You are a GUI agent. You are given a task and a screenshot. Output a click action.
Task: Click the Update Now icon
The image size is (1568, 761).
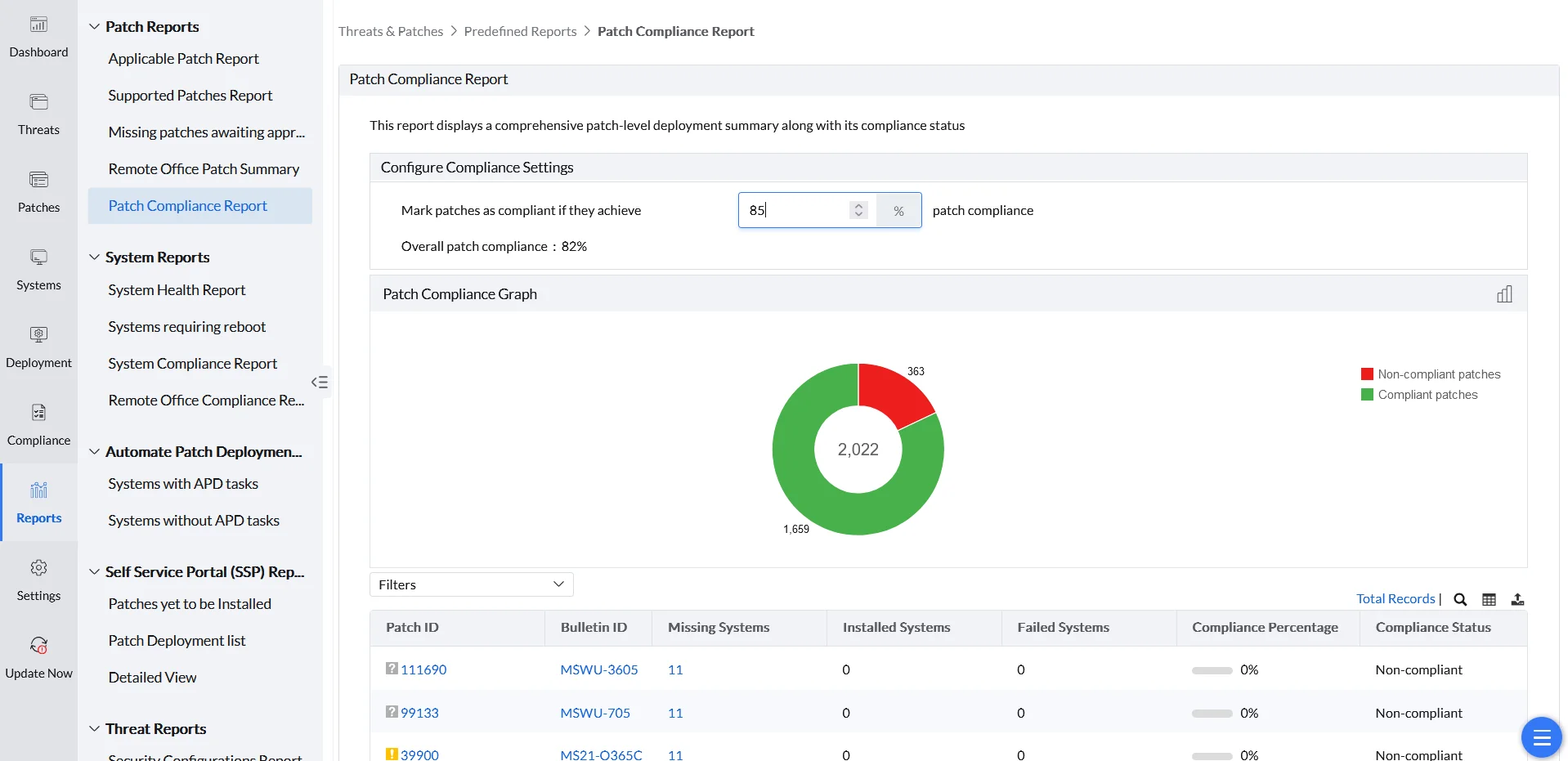pos(38,646)
